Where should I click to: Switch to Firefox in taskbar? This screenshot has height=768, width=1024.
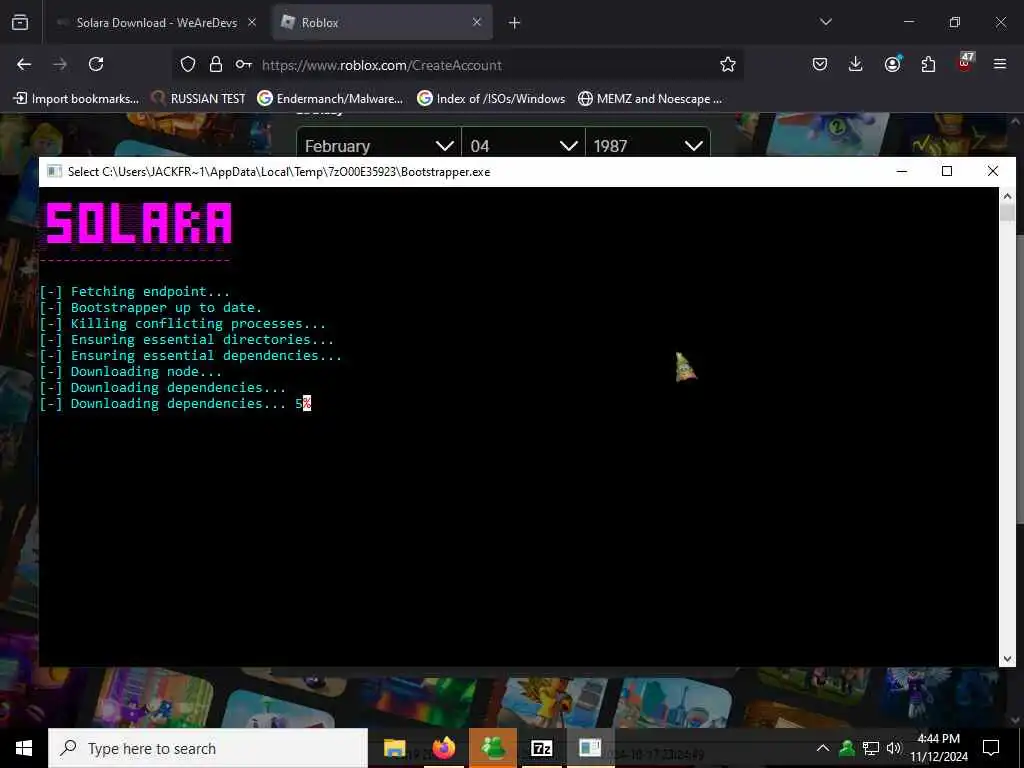click(x=444, y=748)
